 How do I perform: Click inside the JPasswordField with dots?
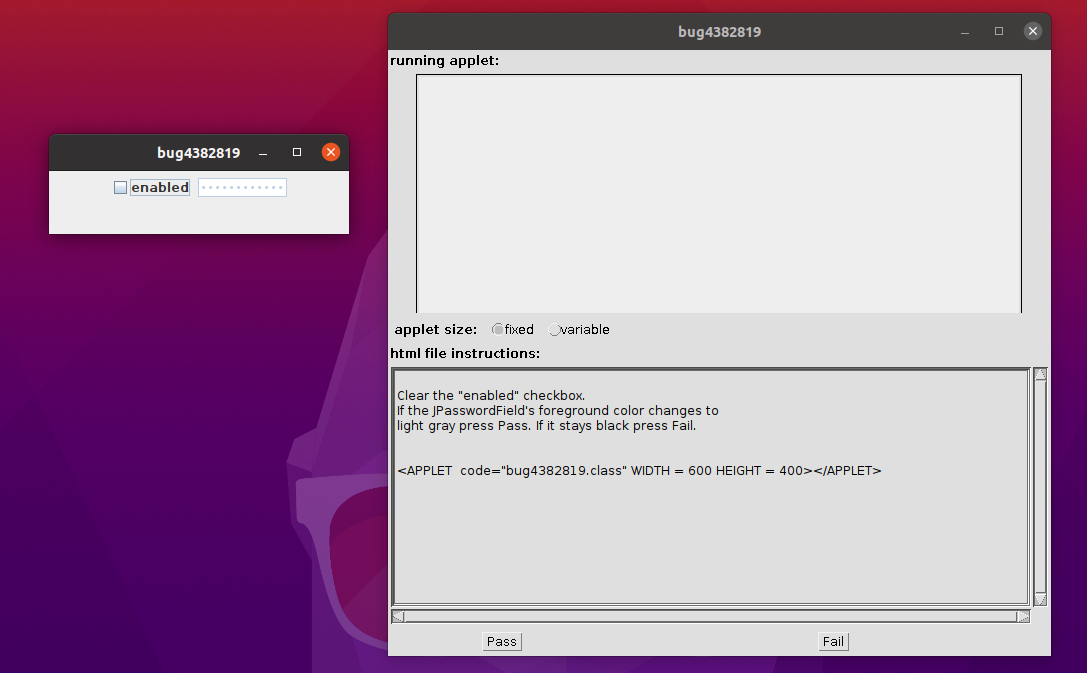tap(242, 188)
